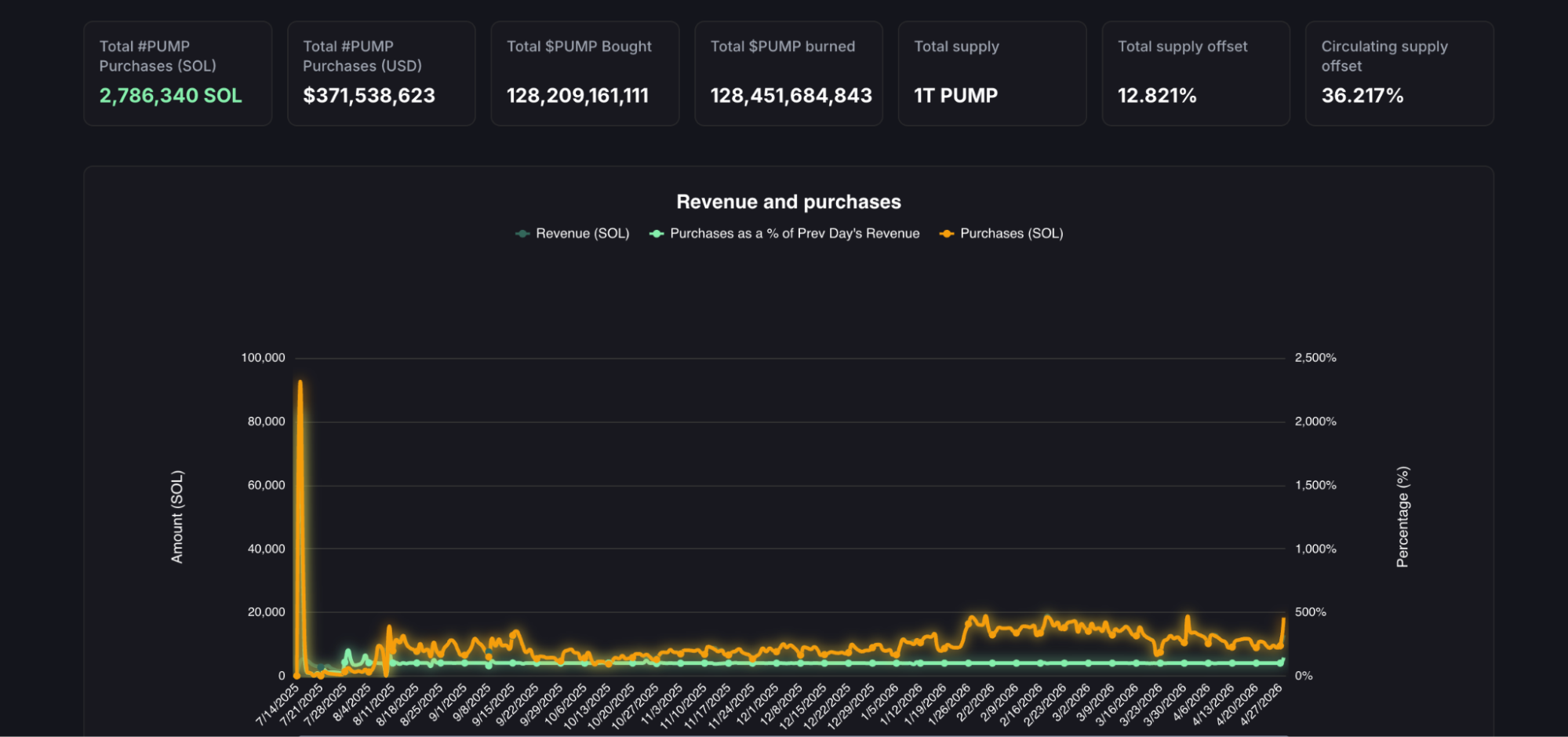Screen dimensions: 1568x737
Task: Select the Circulating supply offset card
Action: coord(1399,74)
